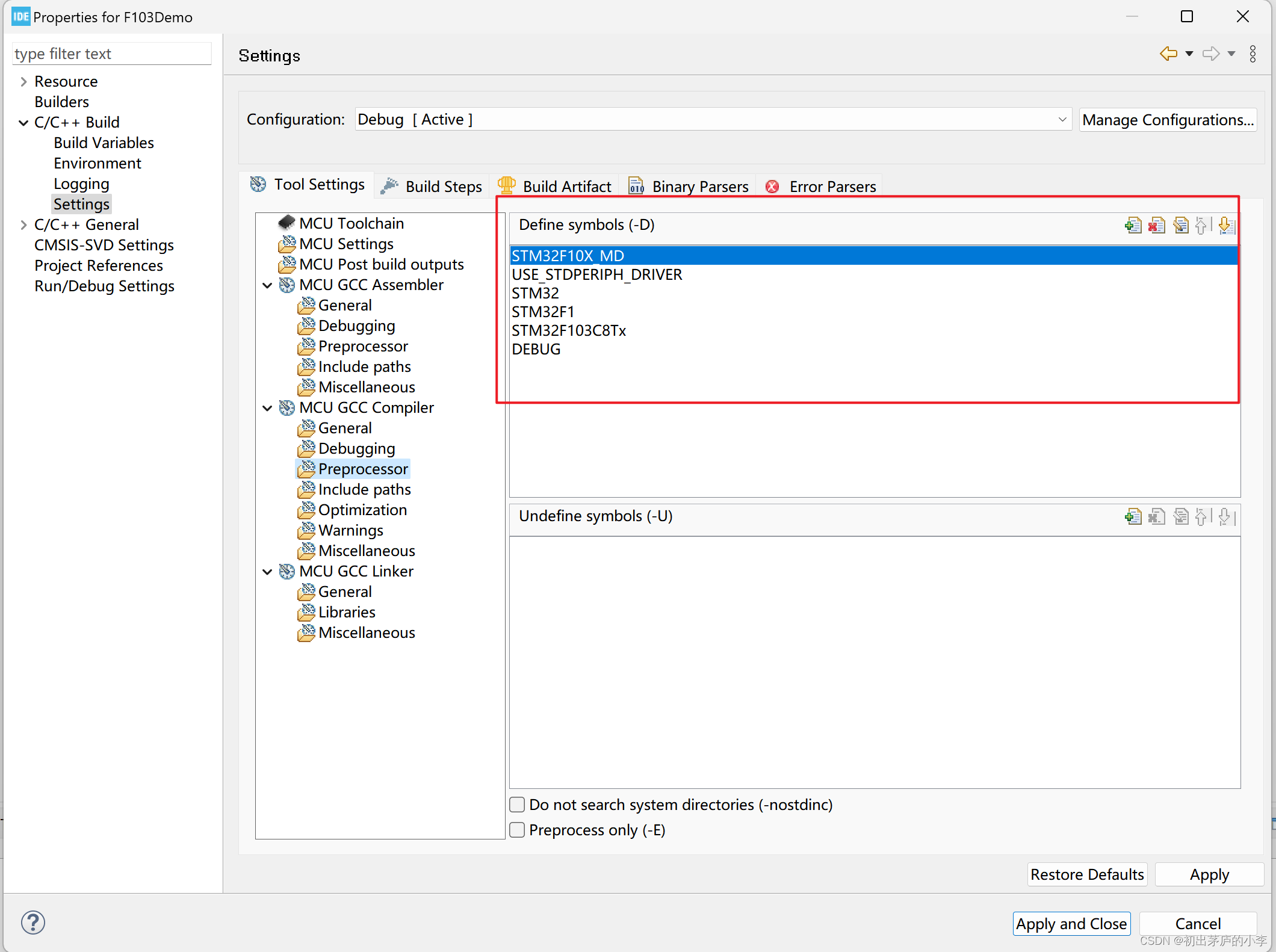Enable Preprocess only (-E) checkbox
This screenshot has width=1276, height=952.
click(x=517, y=830)
